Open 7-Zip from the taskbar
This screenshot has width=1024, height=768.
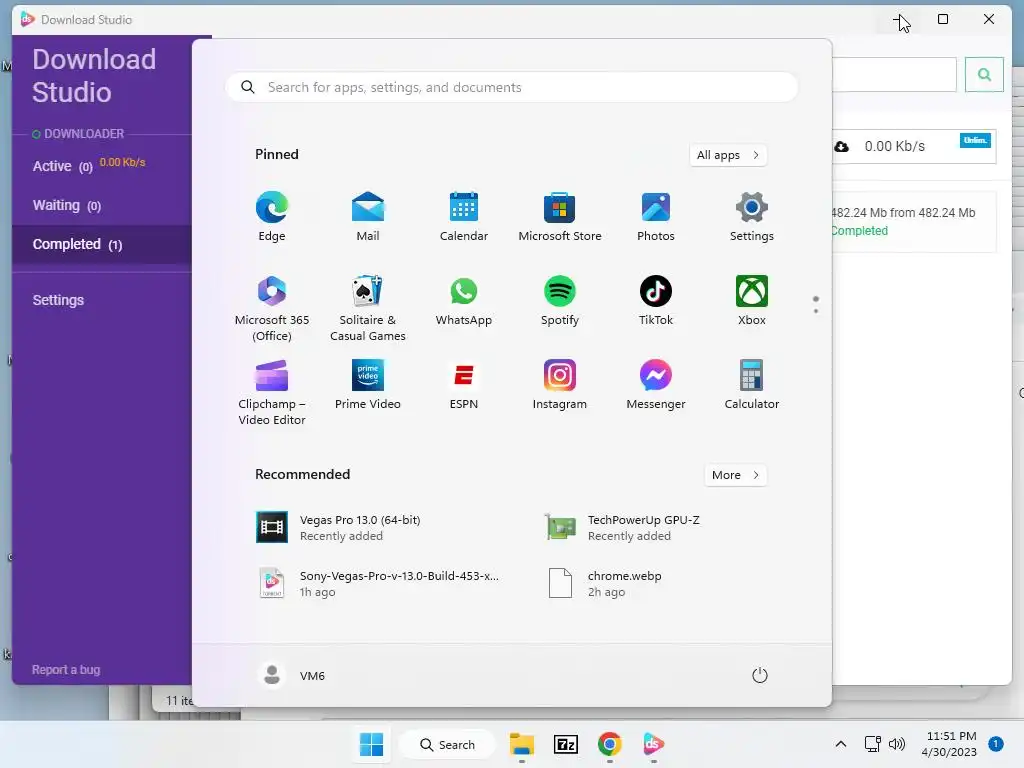(x=566, y=744)
